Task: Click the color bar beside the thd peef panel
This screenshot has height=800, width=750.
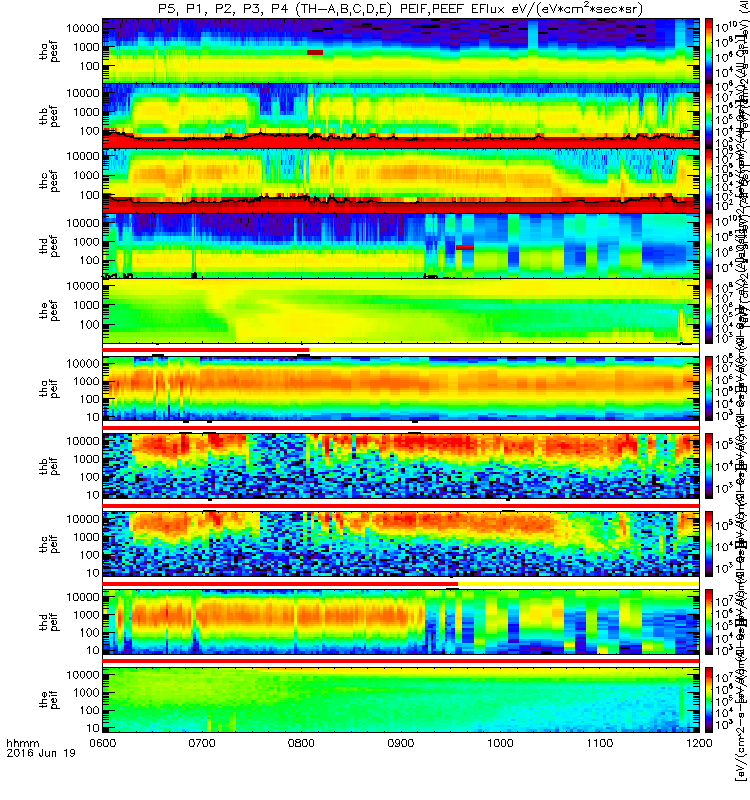Action: coord(709,245)
